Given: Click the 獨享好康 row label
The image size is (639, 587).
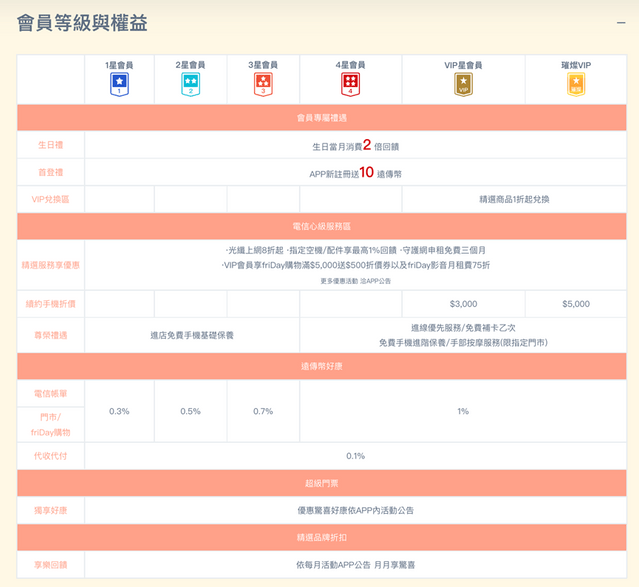Looking at the screenshot, I should click(x=51, y=511).
